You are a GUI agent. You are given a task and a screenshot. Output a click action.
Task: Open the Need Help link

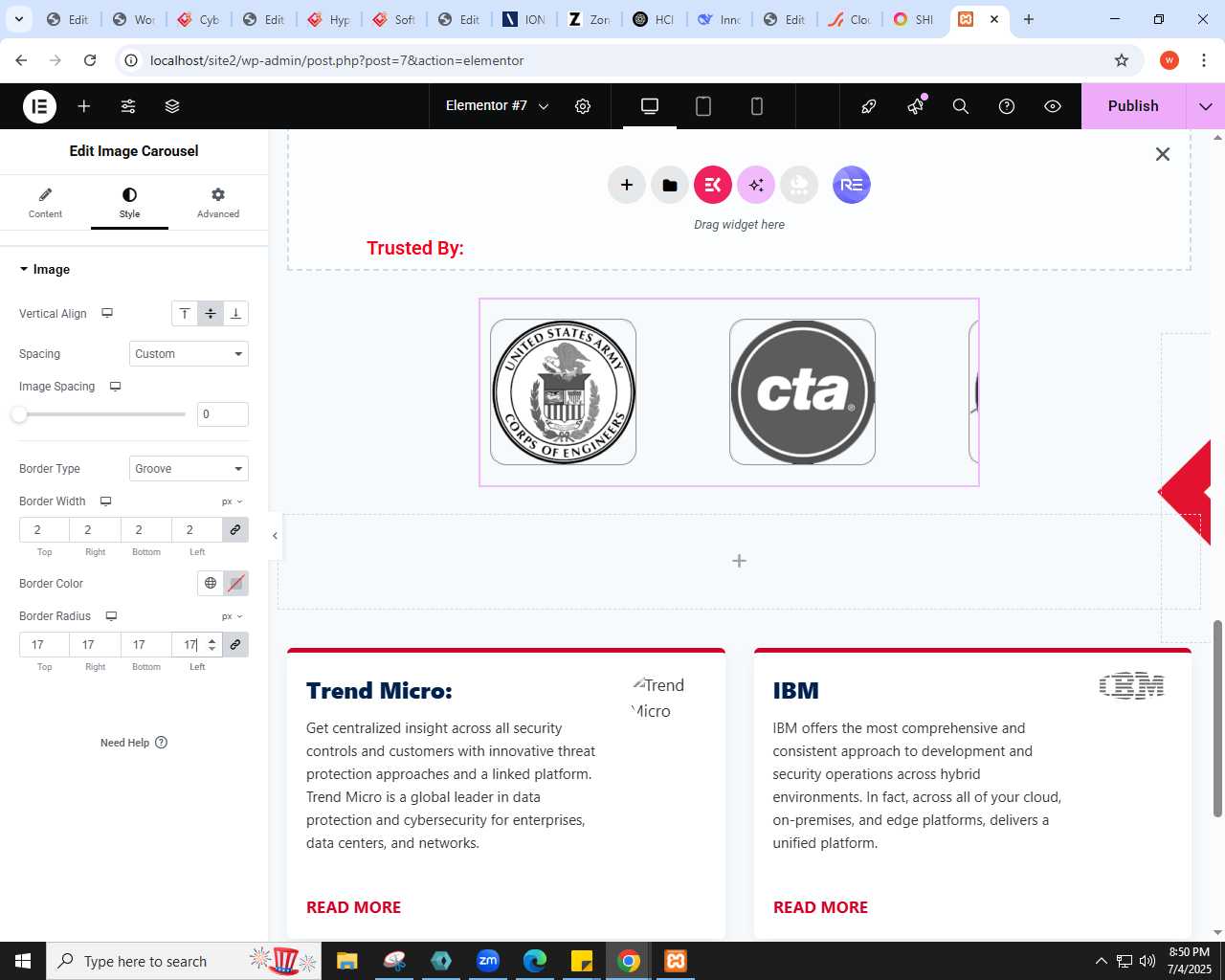[134, 743]
